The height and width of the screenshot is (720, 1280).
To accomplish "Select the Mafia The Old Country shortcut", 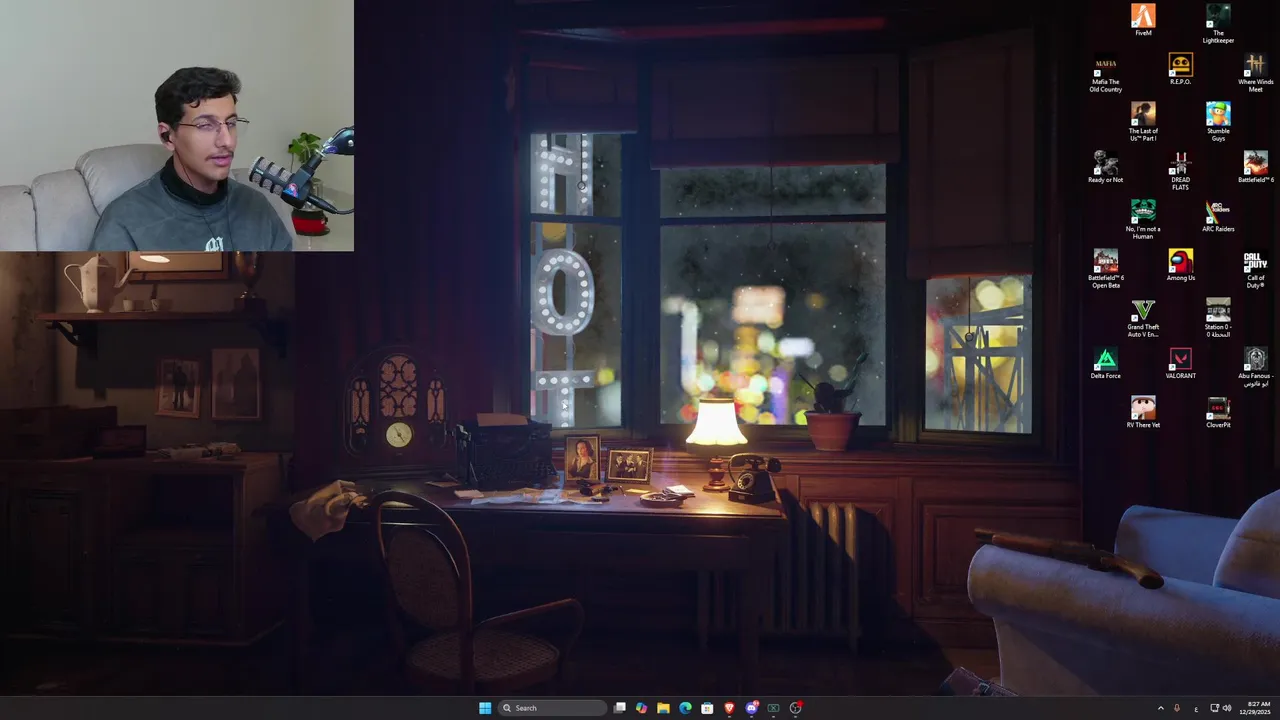I will (x=1105, y=73).
